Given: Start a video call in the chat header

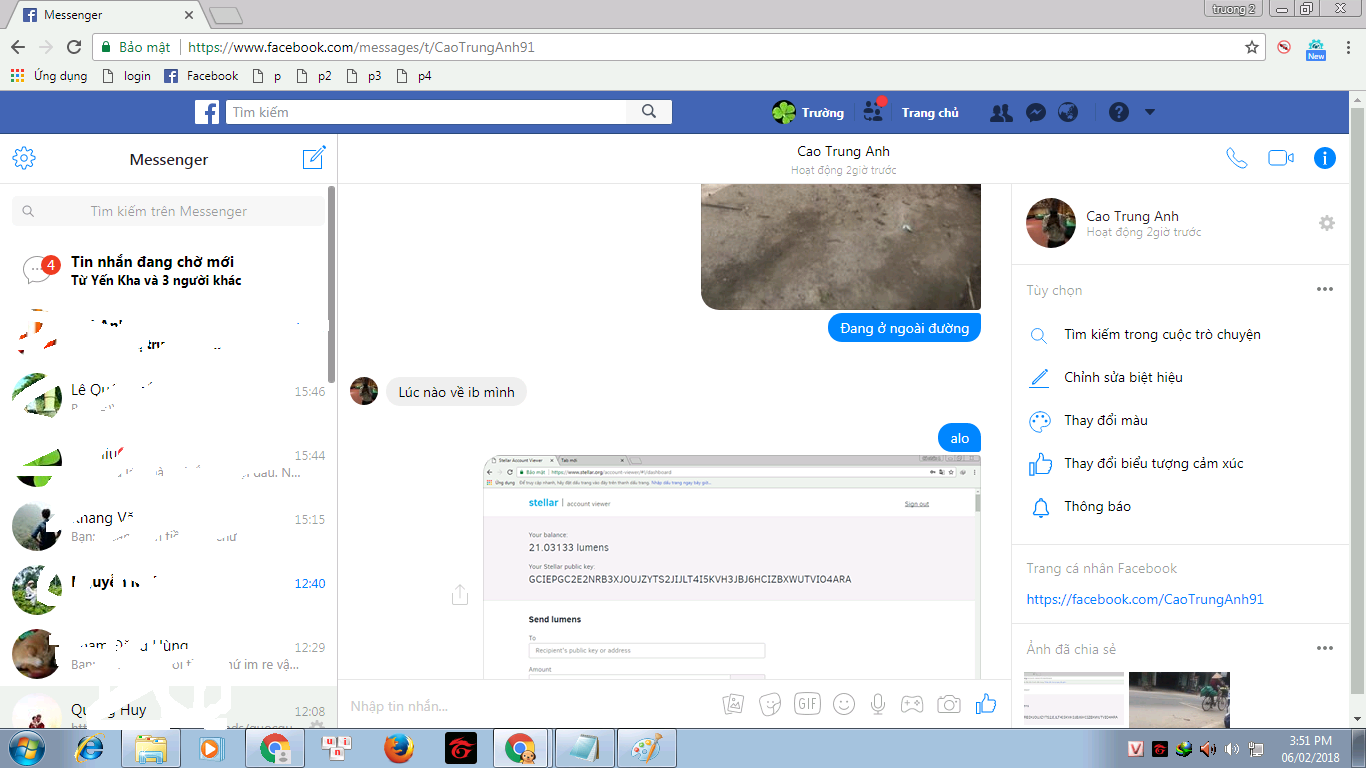Looking at the screenshot, I should click(1281, 158).
